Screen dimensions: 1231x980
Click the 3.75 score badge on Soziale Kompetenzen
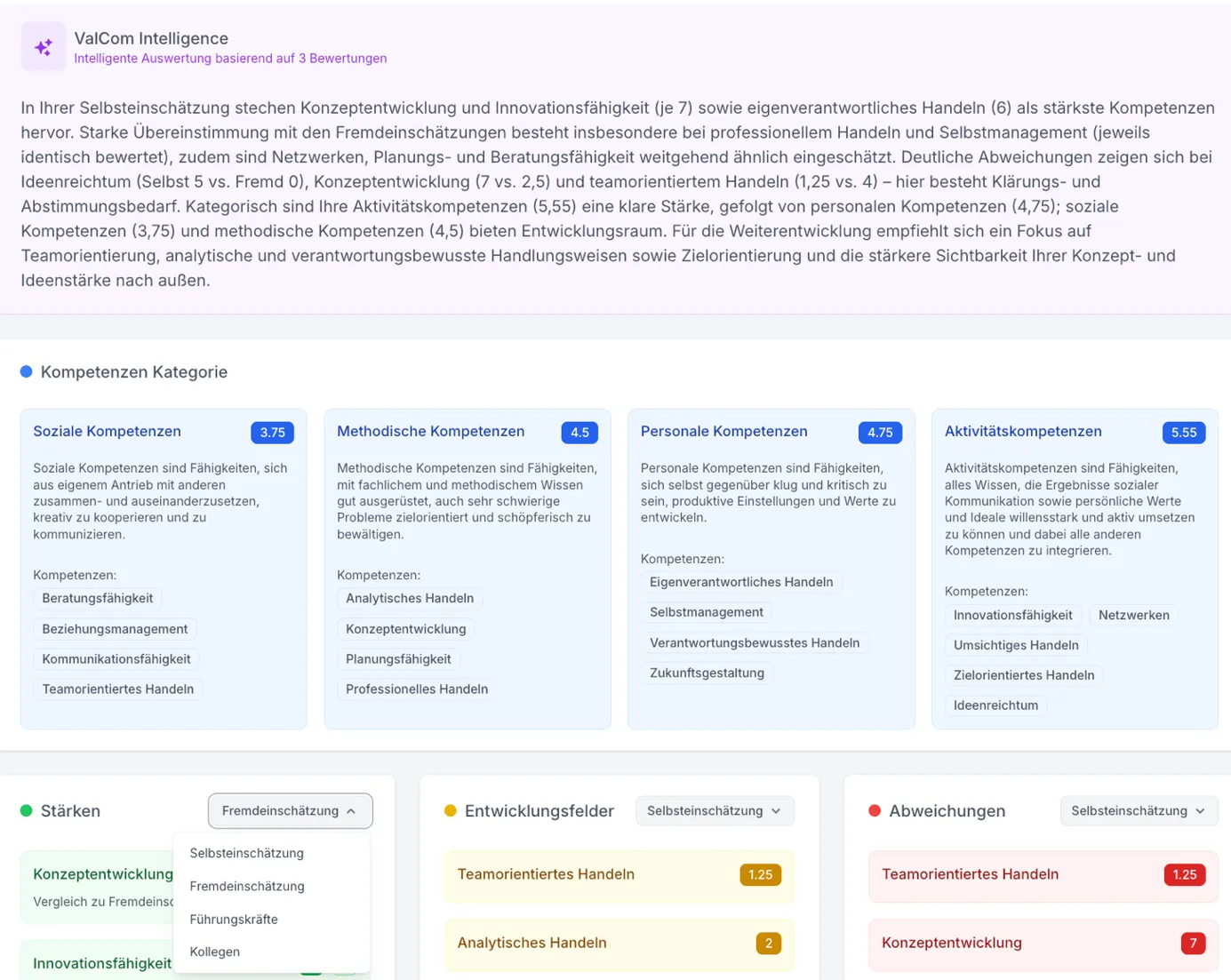tap(272, 432)
